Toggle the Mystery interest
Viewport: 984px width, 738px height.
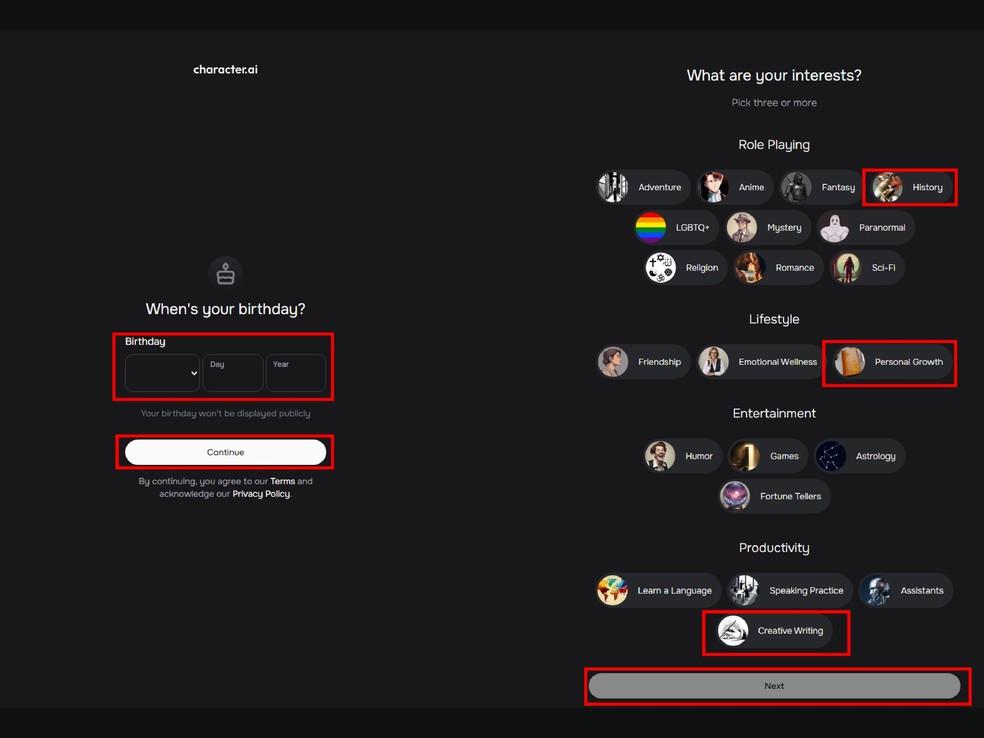click(x=768, y=227)
